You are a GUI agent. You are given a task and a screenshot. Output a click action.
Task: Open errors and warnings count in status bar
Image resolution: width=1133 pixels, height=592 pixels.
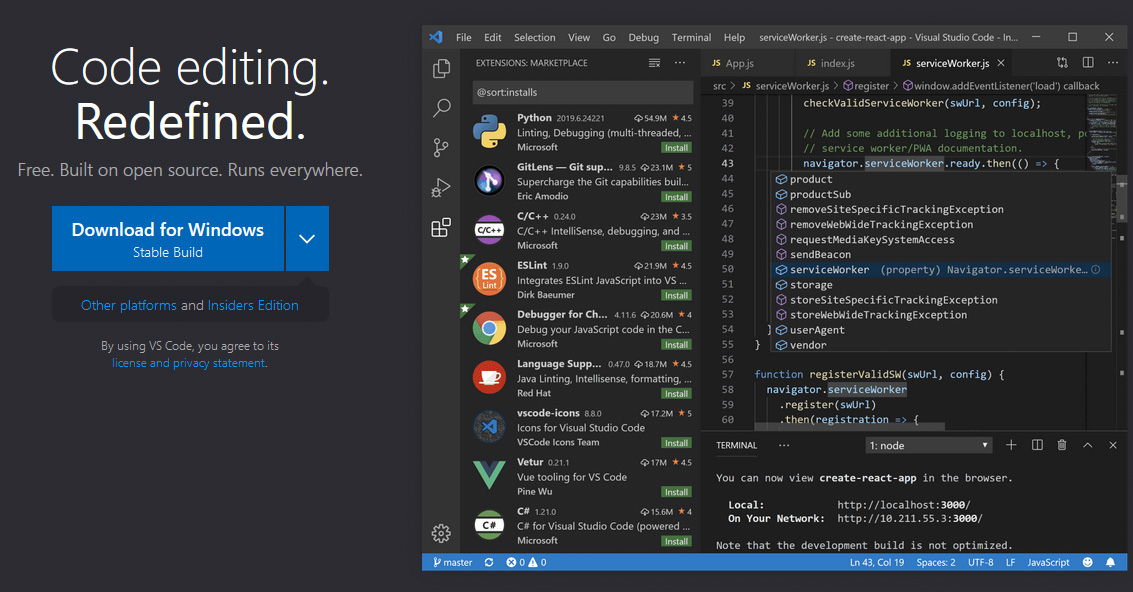(x=526, y=562)
